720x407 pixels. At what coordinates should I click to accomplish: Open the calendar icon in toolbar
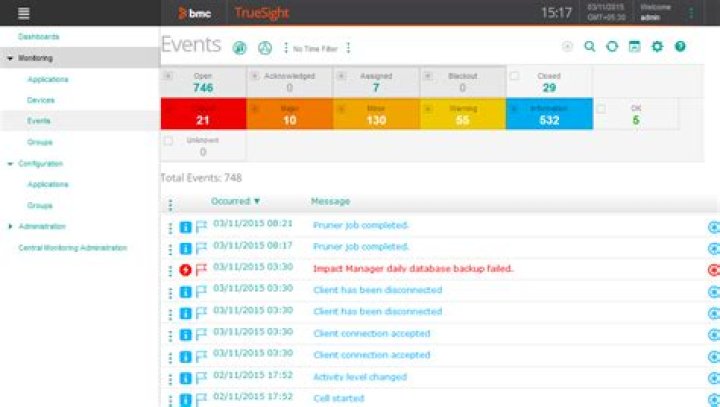pyautogui.click(x=635, y=46)
